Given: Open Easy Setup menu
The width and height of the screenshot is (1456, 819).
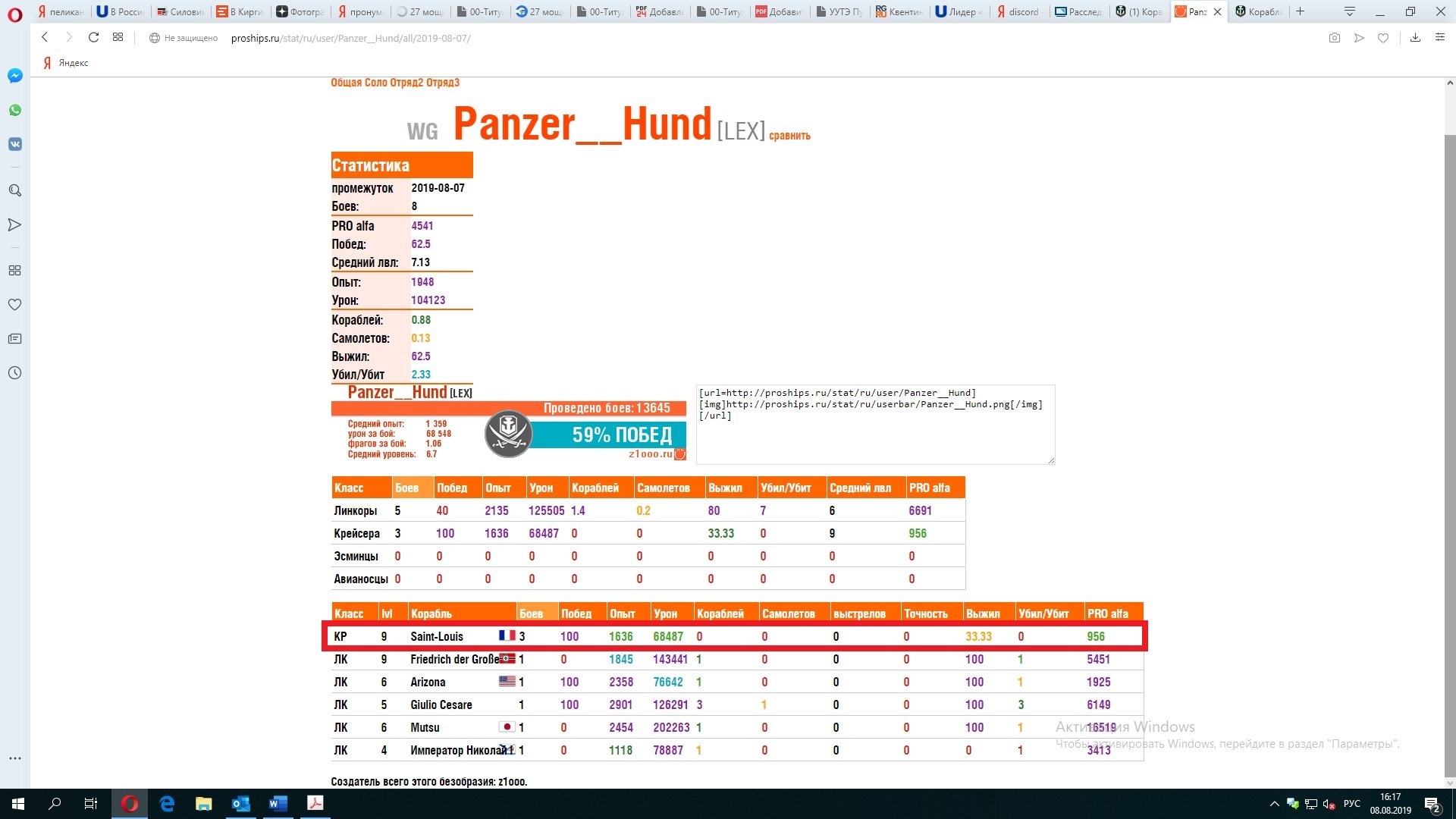Looking at the screenshot, I should point(1440,38).
